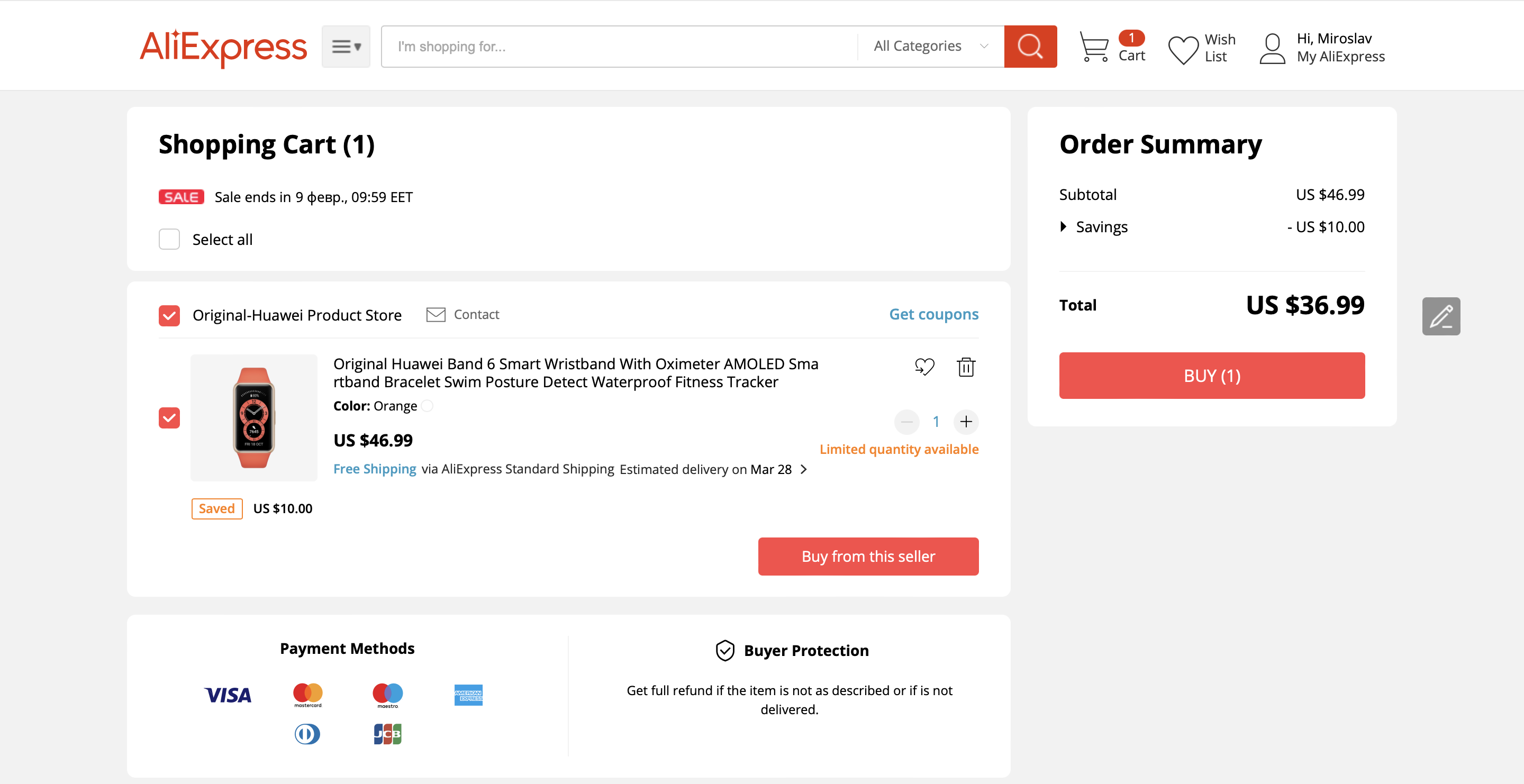Image resolution: width=1524 pixels, height=784 pixels.
Task: Expand shipping options chevron after Mar 28
Action: (803, 469)
